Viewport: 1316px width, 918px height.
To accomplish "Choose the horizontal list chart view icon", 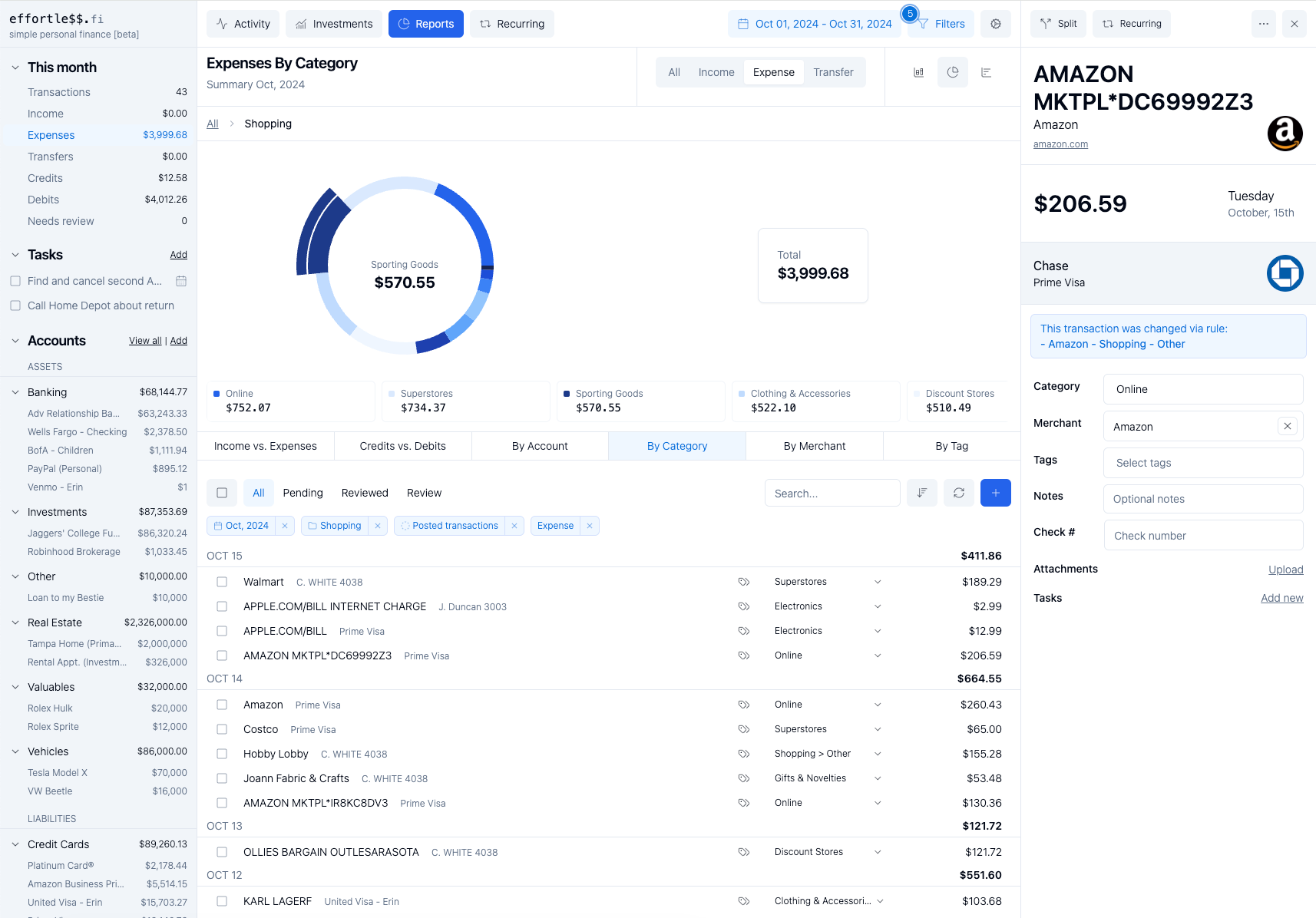I will (986, 72).
